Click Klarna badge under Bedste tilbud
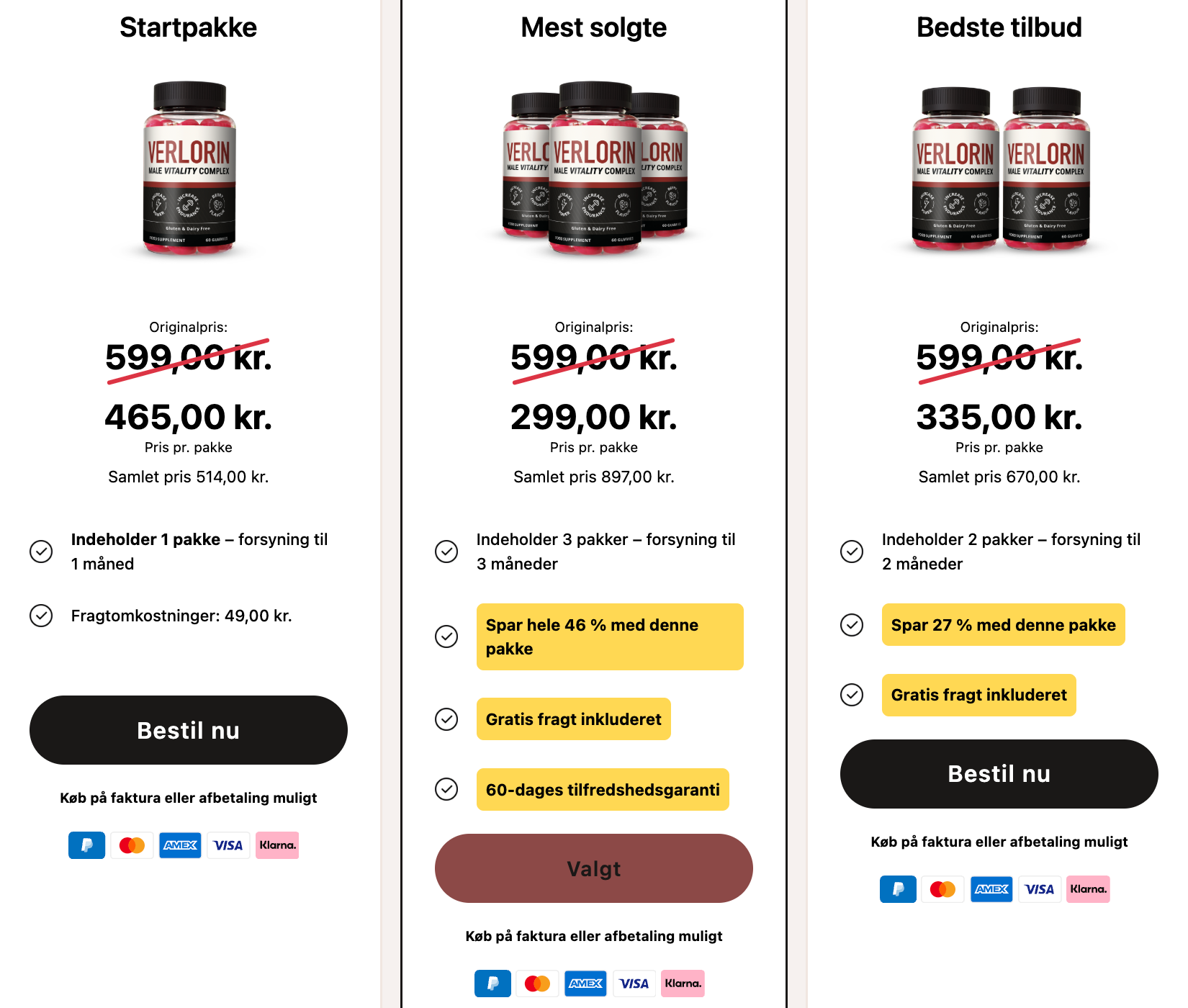The width and height of the screenshot is (1188, 1008). (x=1088, y=889)
